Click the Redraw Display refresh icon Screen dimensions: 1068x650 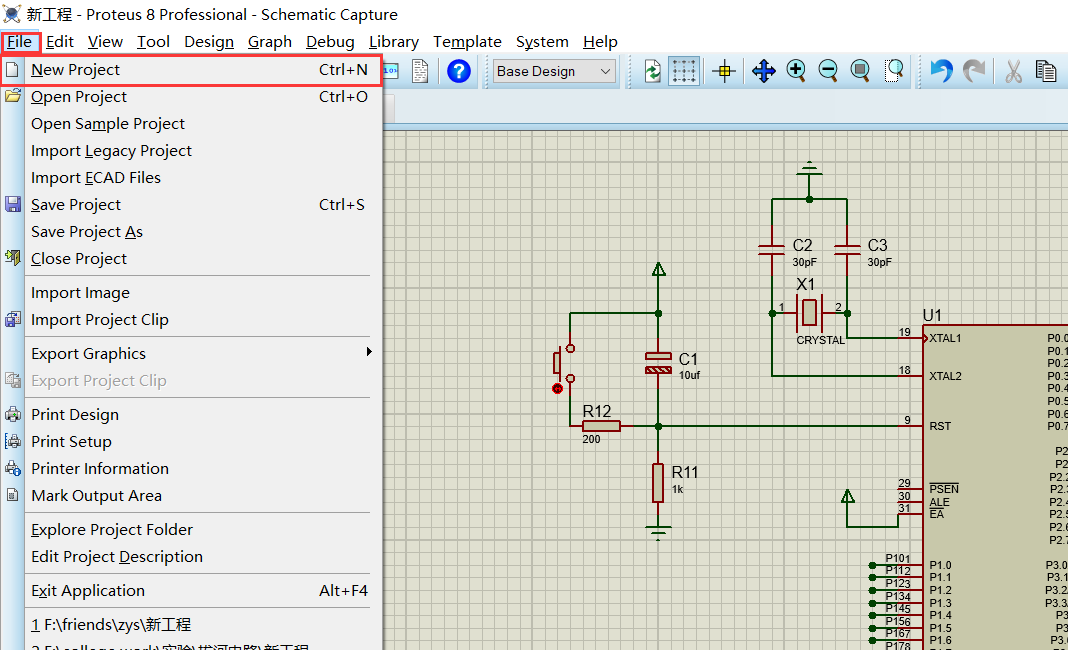(x=653, y=71)
